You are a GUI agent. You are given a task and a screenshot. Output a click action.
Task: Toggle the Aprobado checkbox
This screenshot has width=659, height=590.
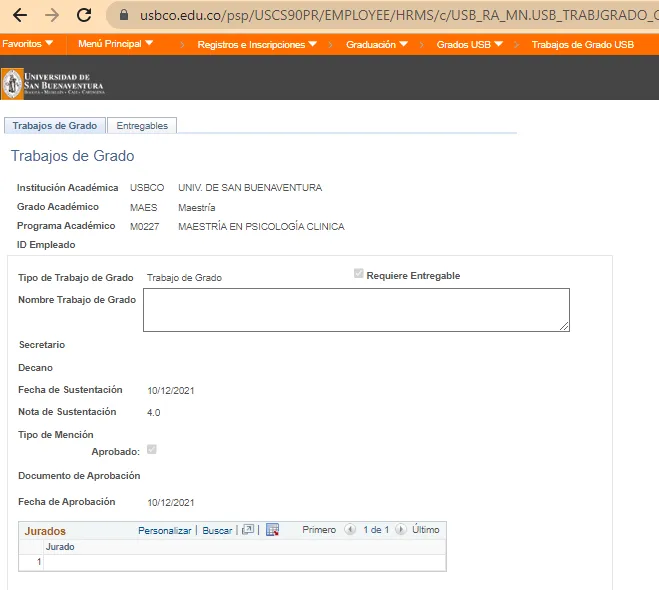point(152,451)
